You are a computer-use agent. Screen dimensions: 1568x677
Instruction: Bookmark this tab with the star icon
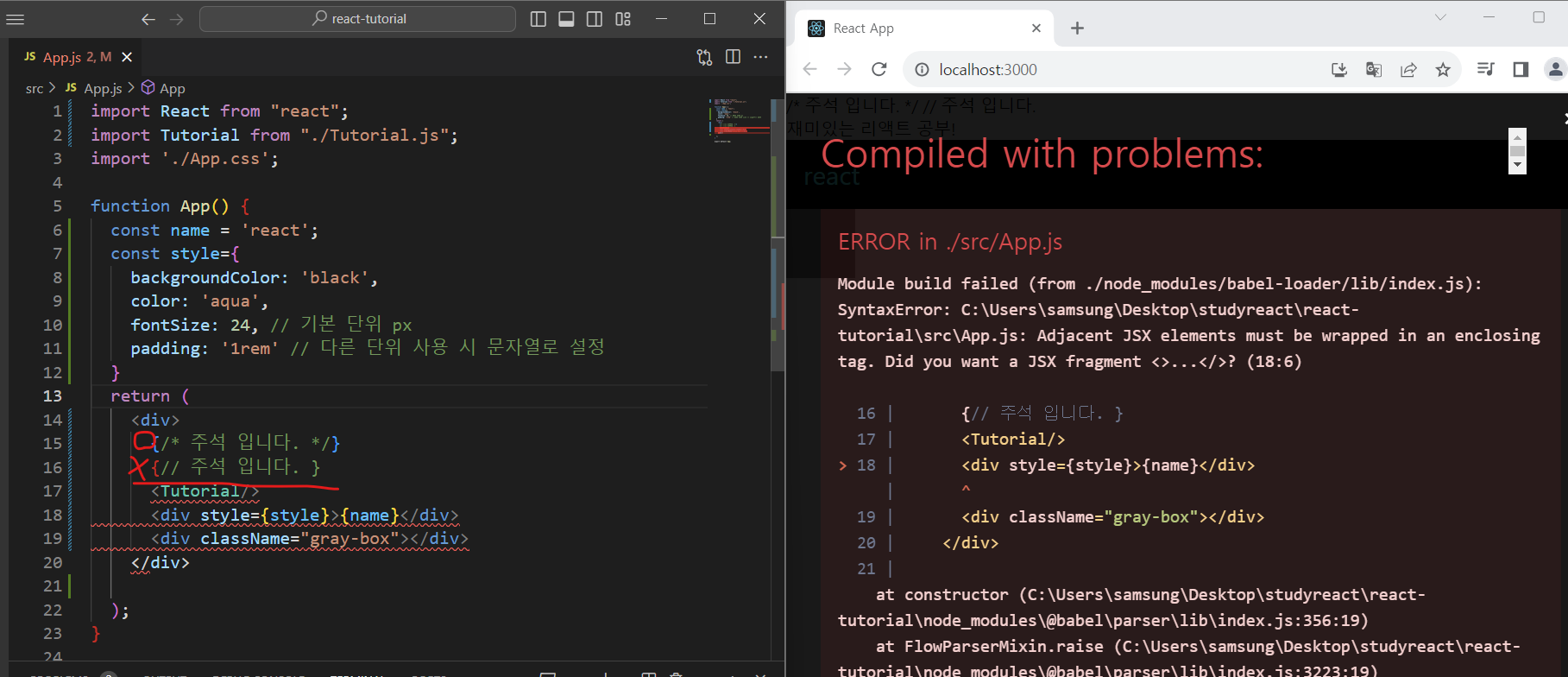tap(1443, 70)
